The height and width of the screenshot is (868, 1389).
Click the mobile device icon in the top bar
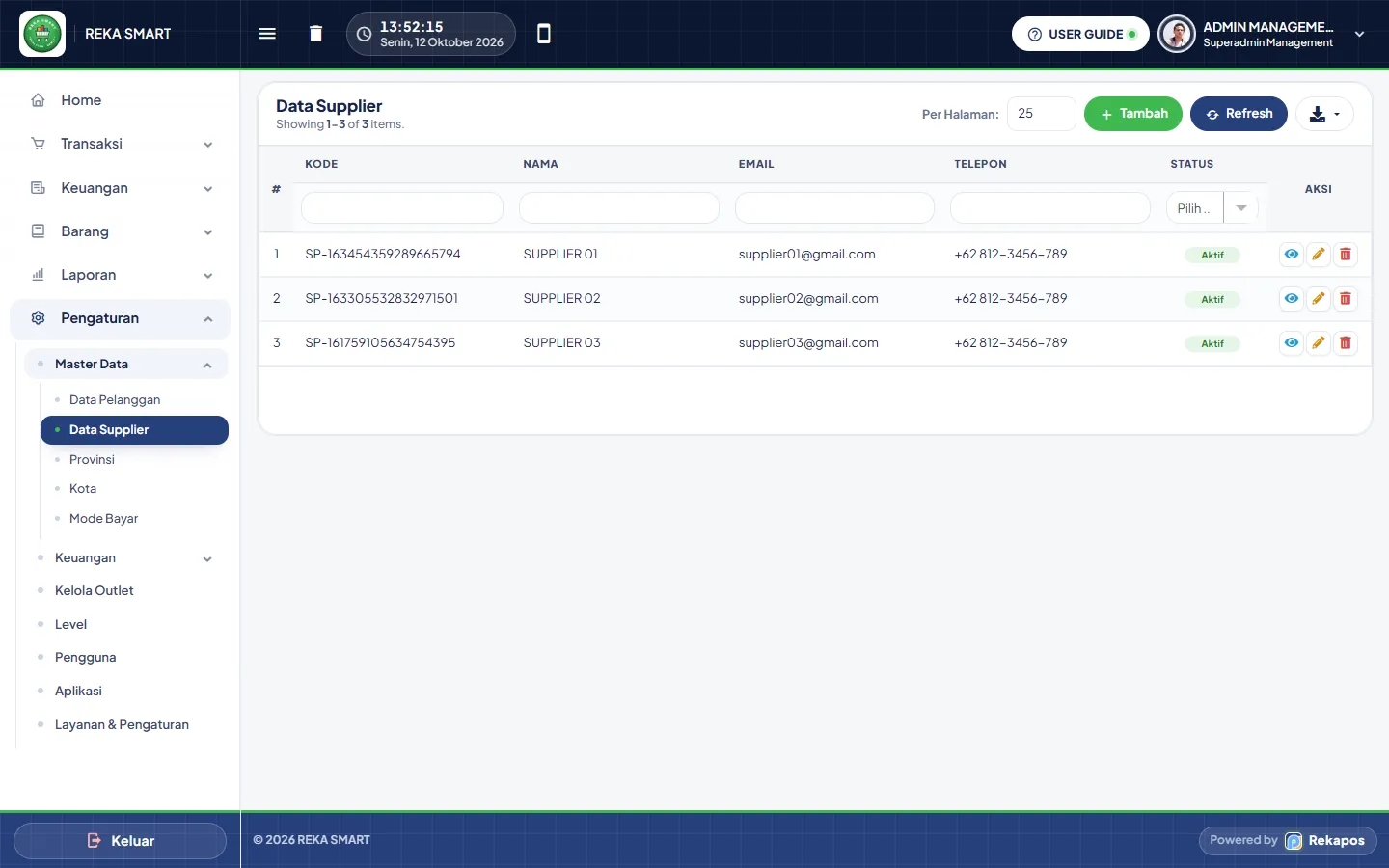coord(544,34)
